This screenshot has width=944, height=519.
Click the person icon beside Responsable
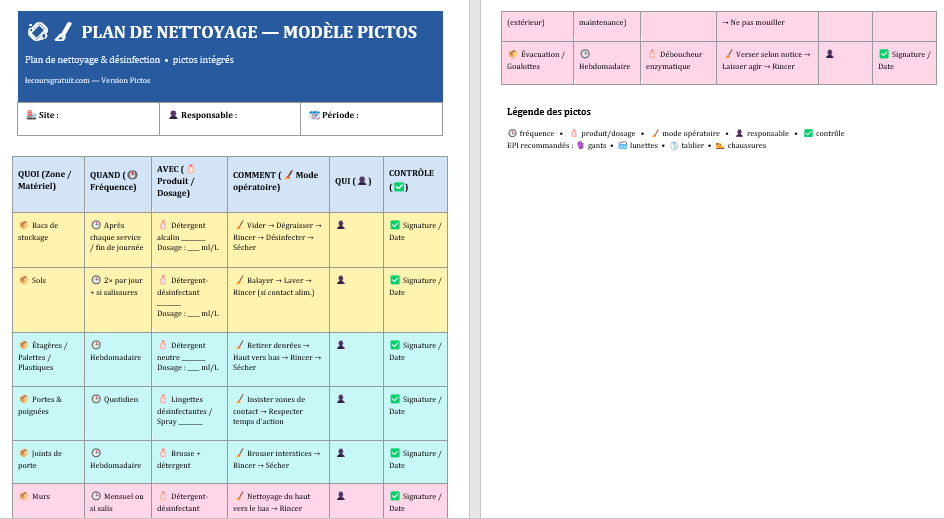point(173,115)
